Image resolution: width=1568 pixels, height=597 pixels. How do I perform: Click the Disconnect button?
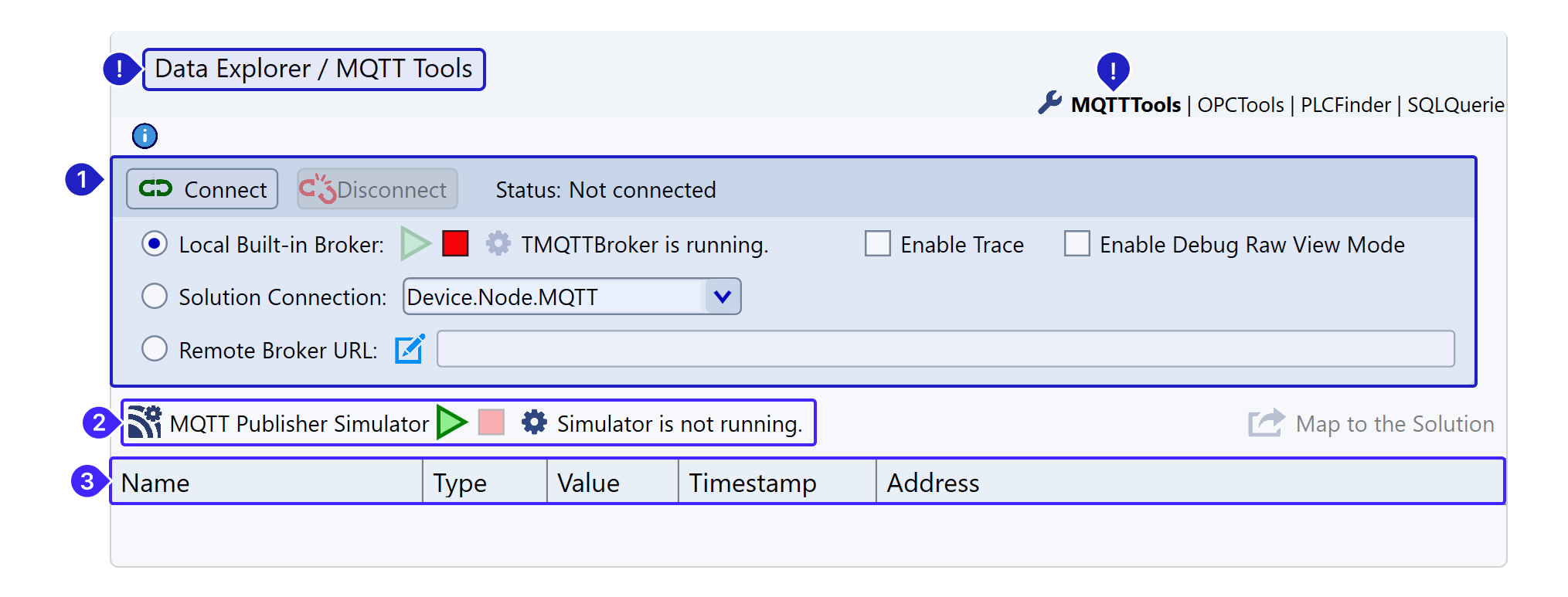pos(377,189)
